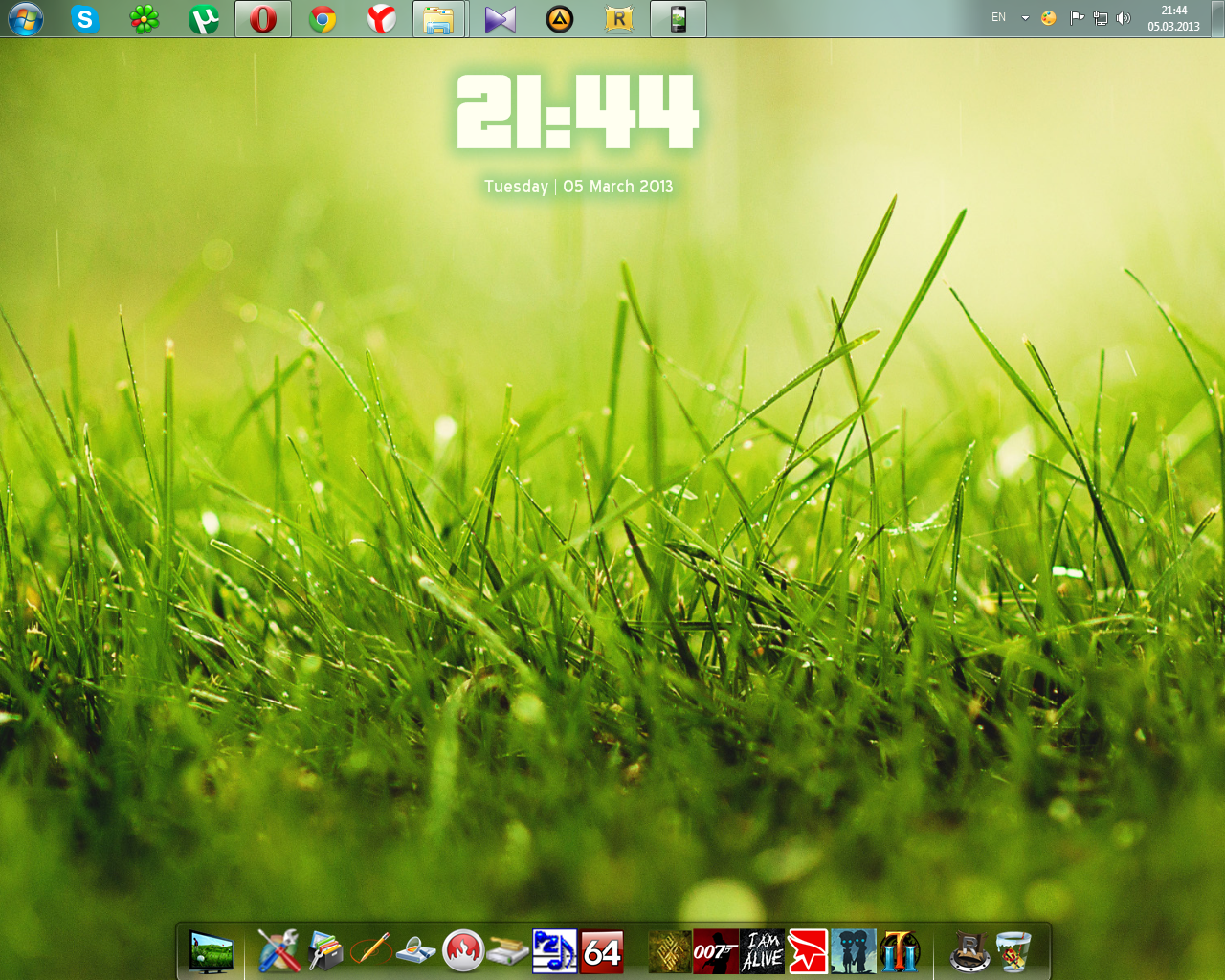Open the colorful file cabinet dock icon
1225x980 pixels.
(325, 952)
